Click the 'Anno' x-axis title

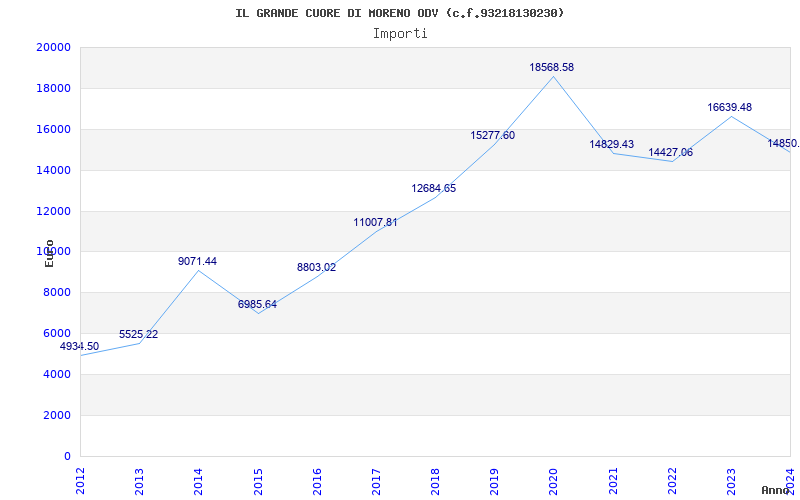[x=775, y=490]
